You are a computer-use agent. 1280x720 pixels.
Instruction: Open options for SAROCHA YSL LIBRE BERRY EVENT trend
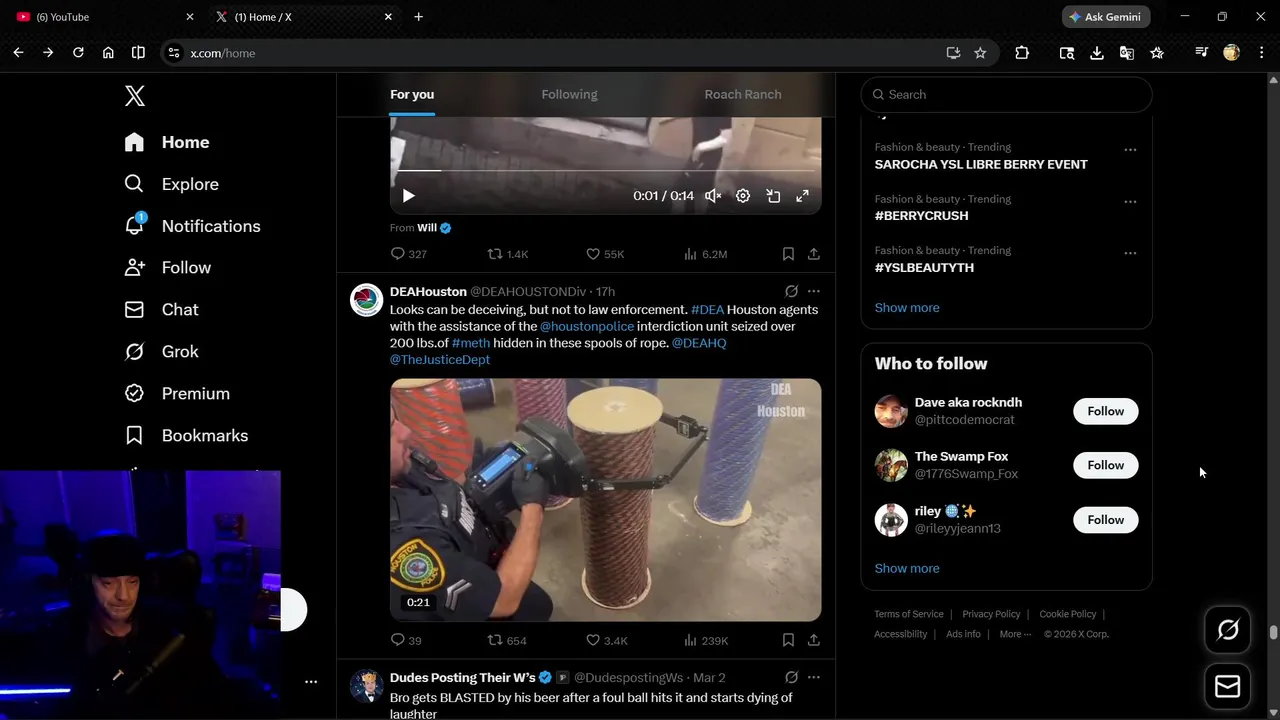1130,149
